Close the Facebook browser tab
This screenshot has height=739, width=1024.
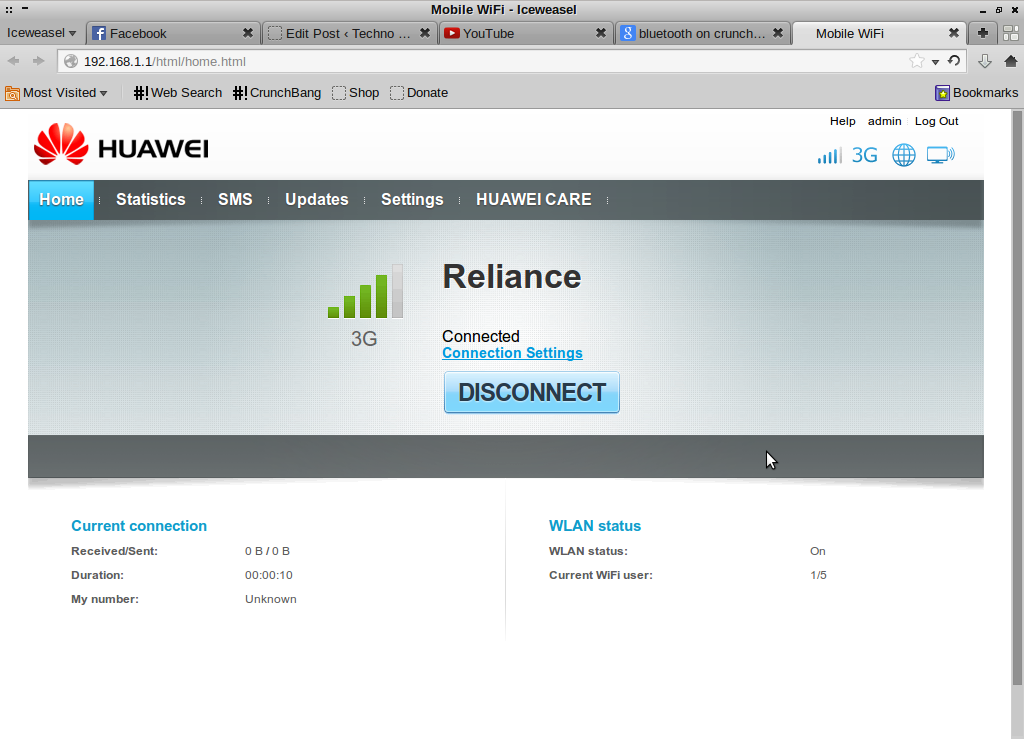pos(248,33)
